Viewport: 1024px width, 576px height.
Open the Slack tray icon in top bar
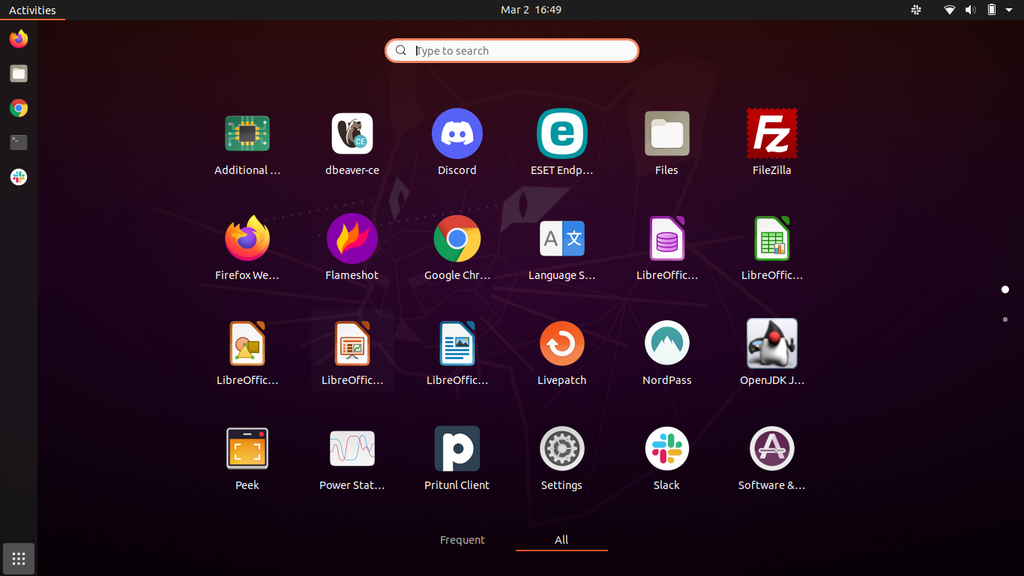pos(916,9)
